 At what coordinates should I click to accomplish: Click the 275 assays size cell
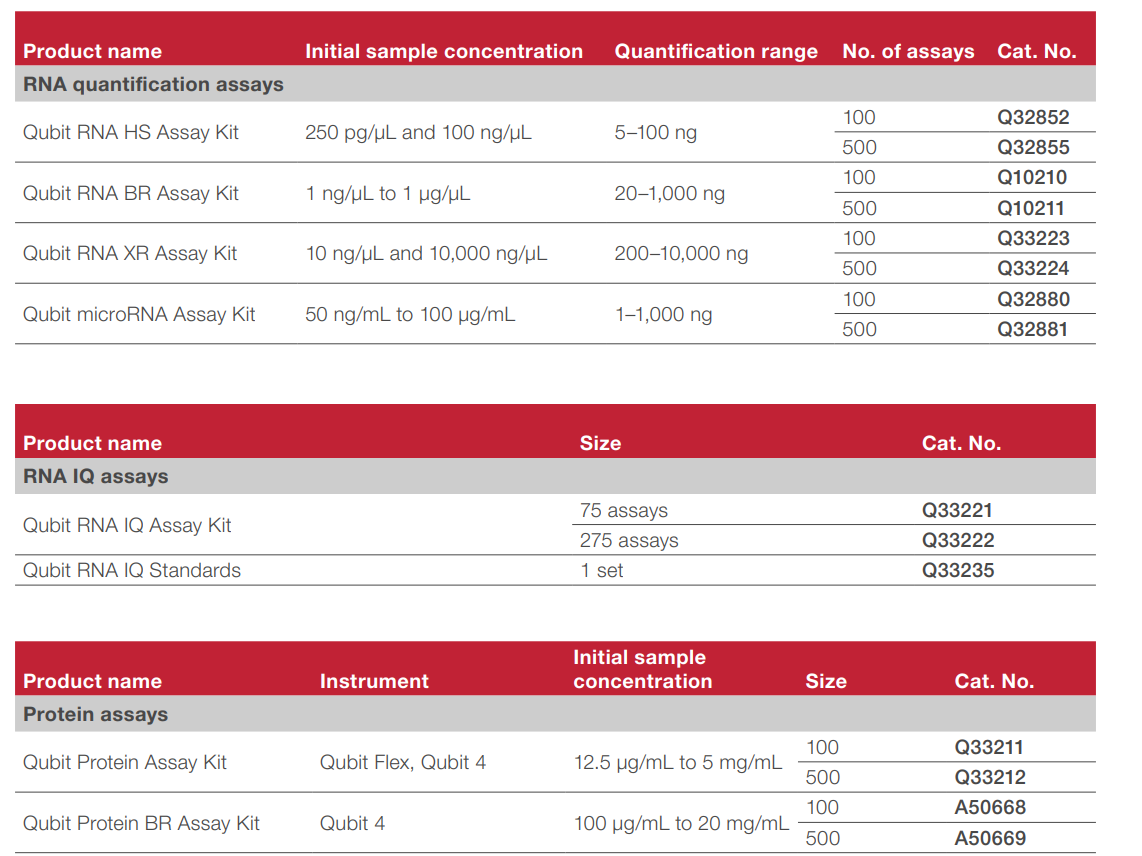point(629,541)
